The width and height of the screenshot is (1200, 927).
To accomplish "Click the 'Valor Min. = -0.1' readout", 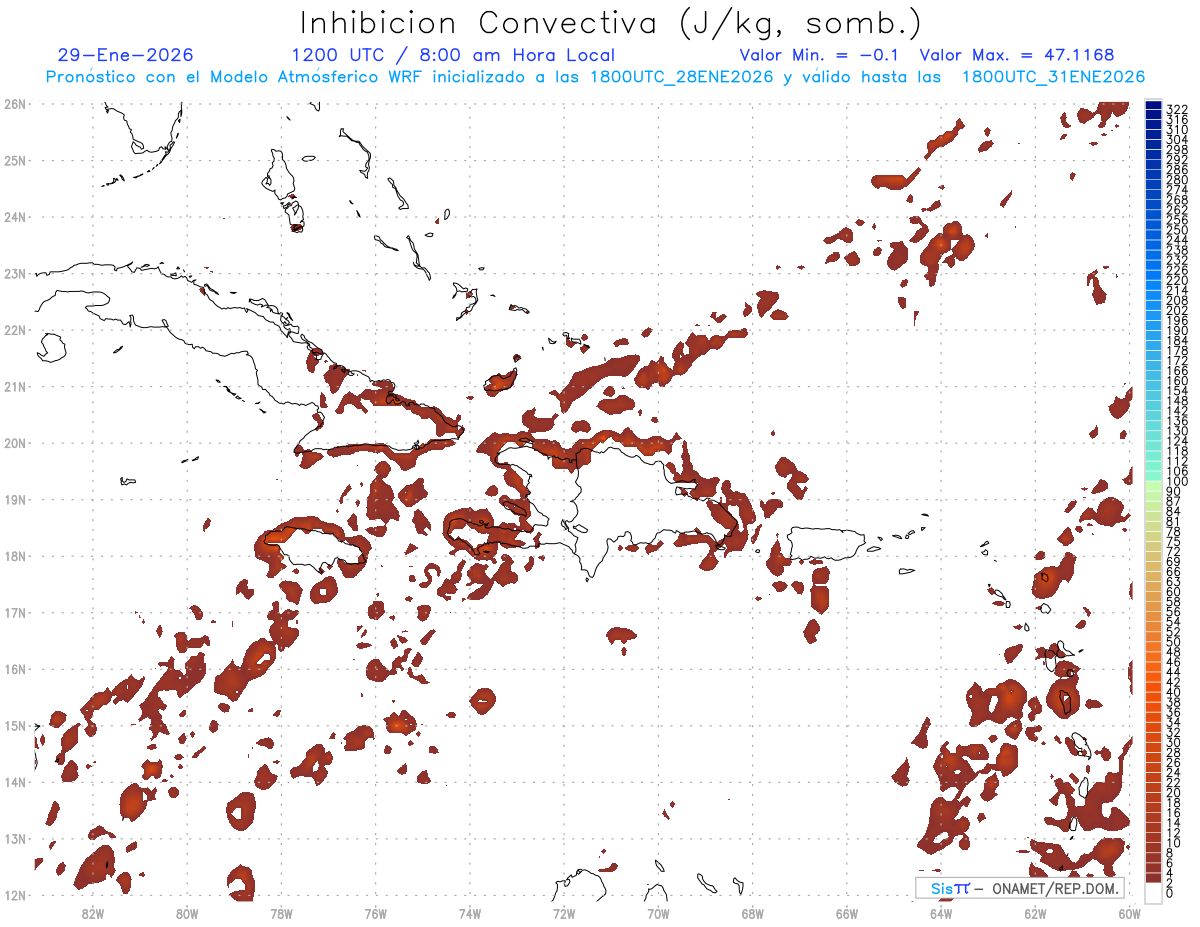I will click(821, 55).
